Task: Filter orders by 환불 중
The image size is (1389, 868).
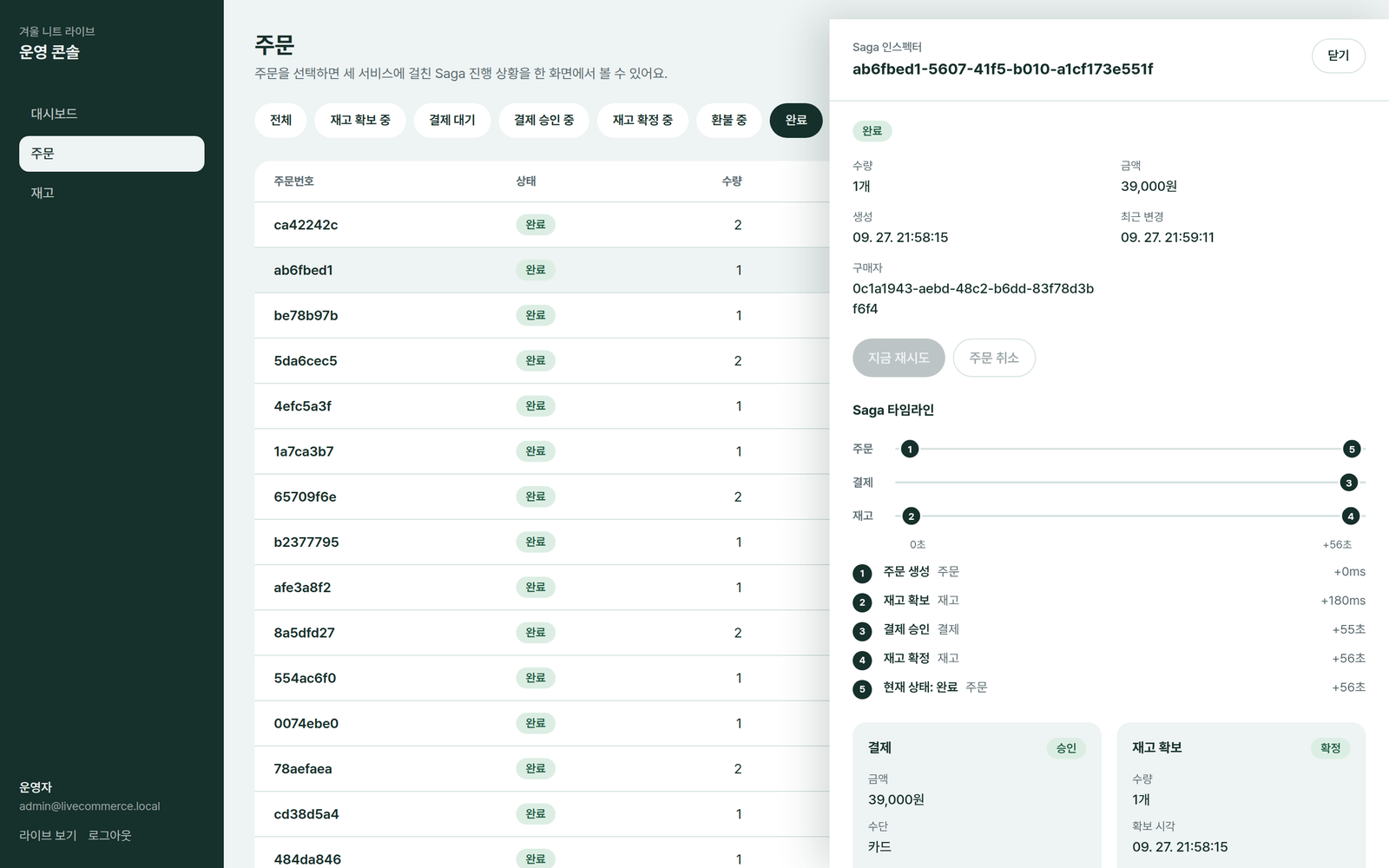Action: [729, 120]
